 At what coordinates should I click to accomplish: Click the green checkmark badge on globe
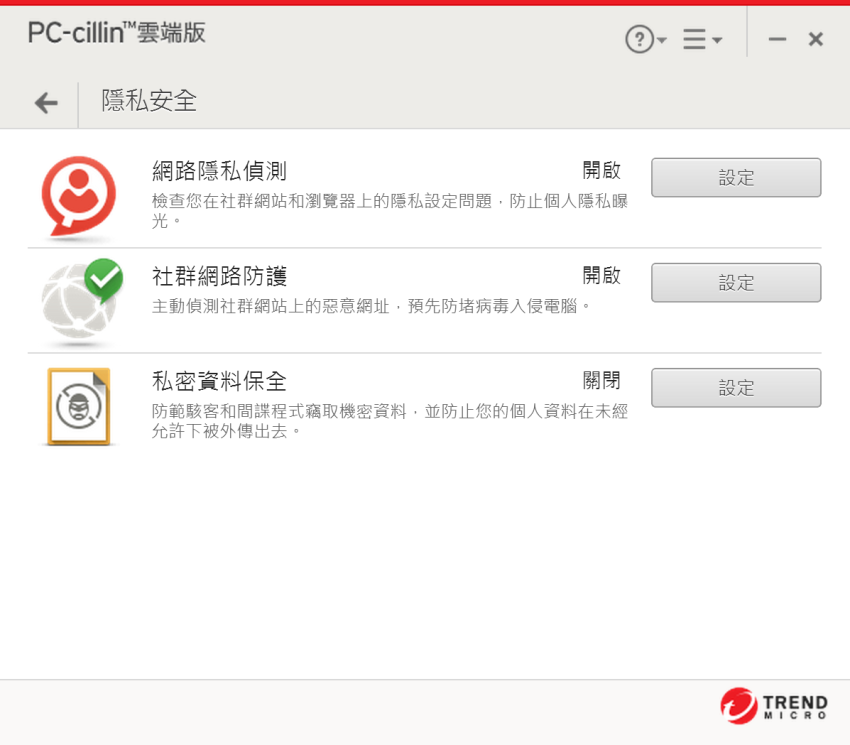(x=104, y=279)
